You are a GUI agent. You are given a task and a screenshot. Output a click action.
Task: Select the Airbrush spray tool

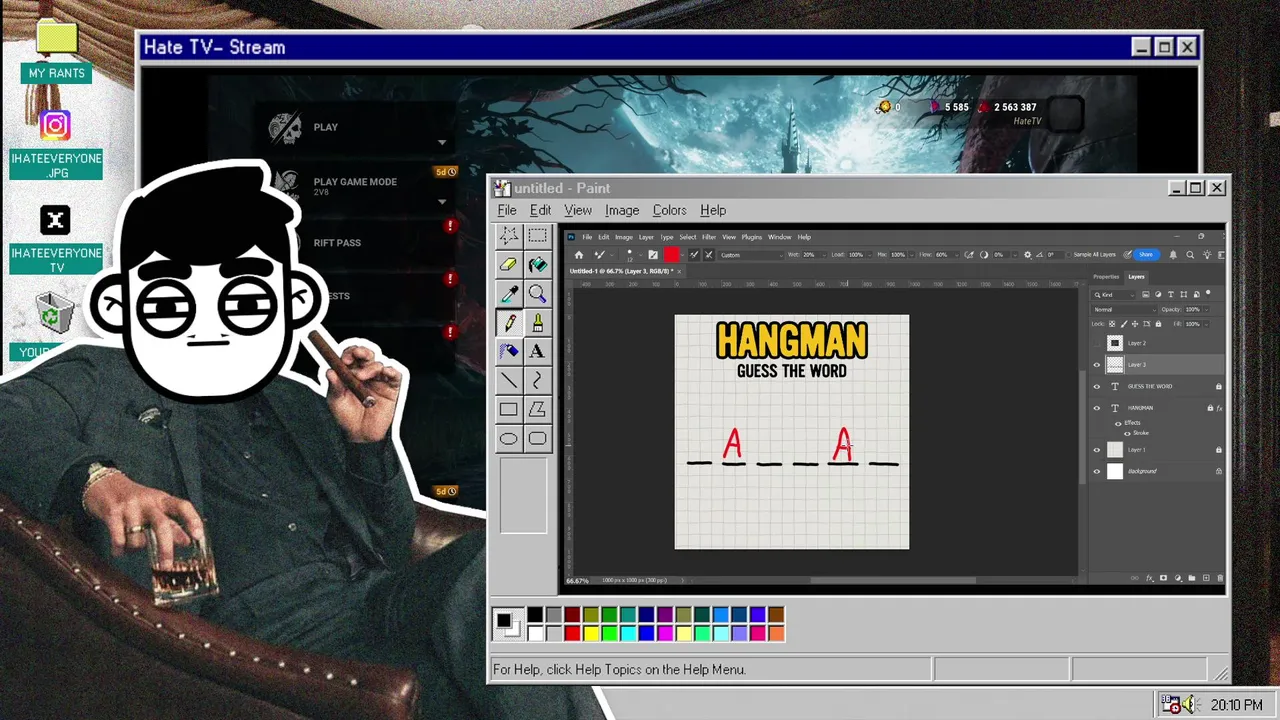pos(509,351)
